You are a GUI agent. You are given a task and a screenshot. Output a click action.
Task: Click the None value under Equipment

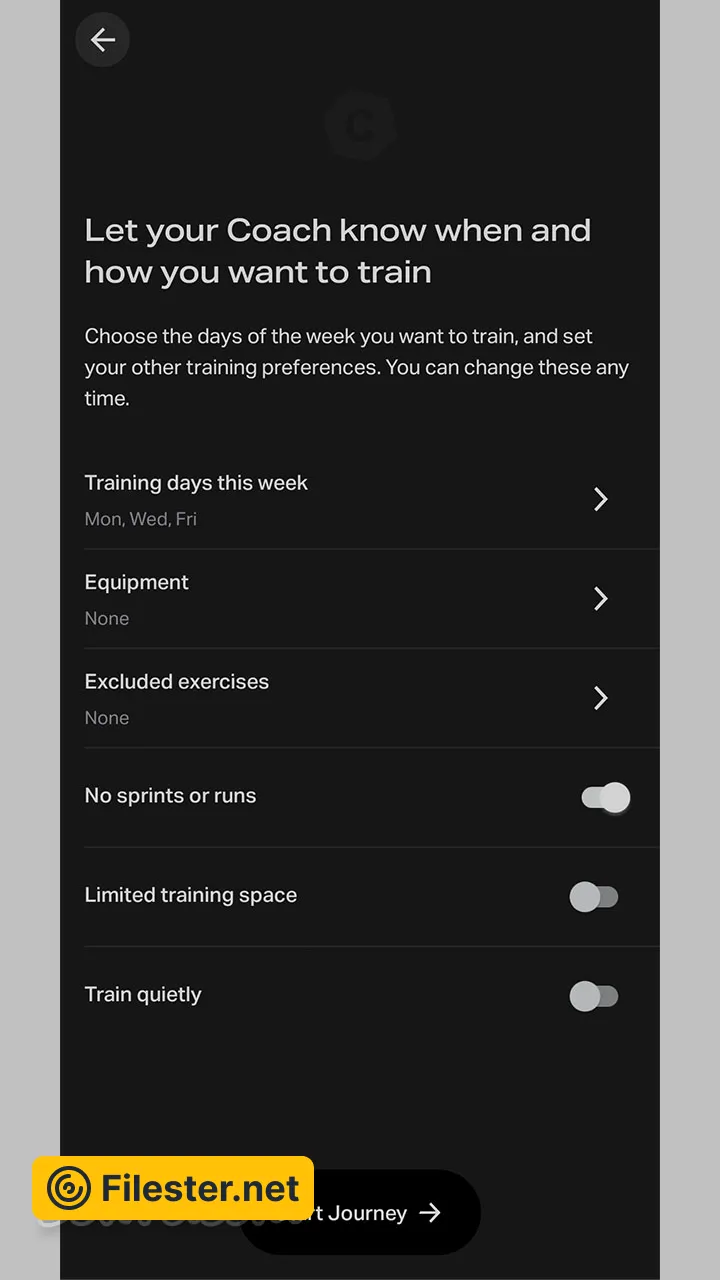tap(107, 619)
